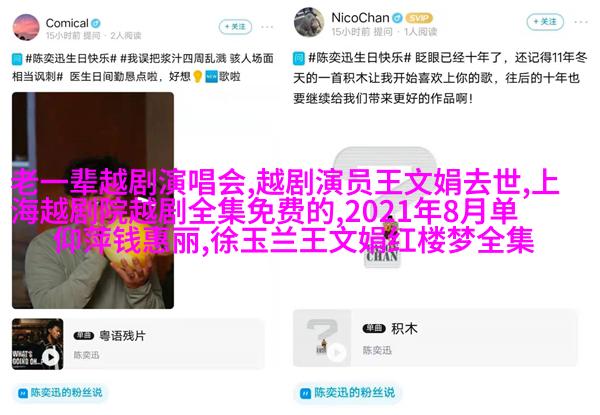The image size is (600, 415).
Task: Click the SVIP badge next to NicoChan
Action: coord(419,18)
